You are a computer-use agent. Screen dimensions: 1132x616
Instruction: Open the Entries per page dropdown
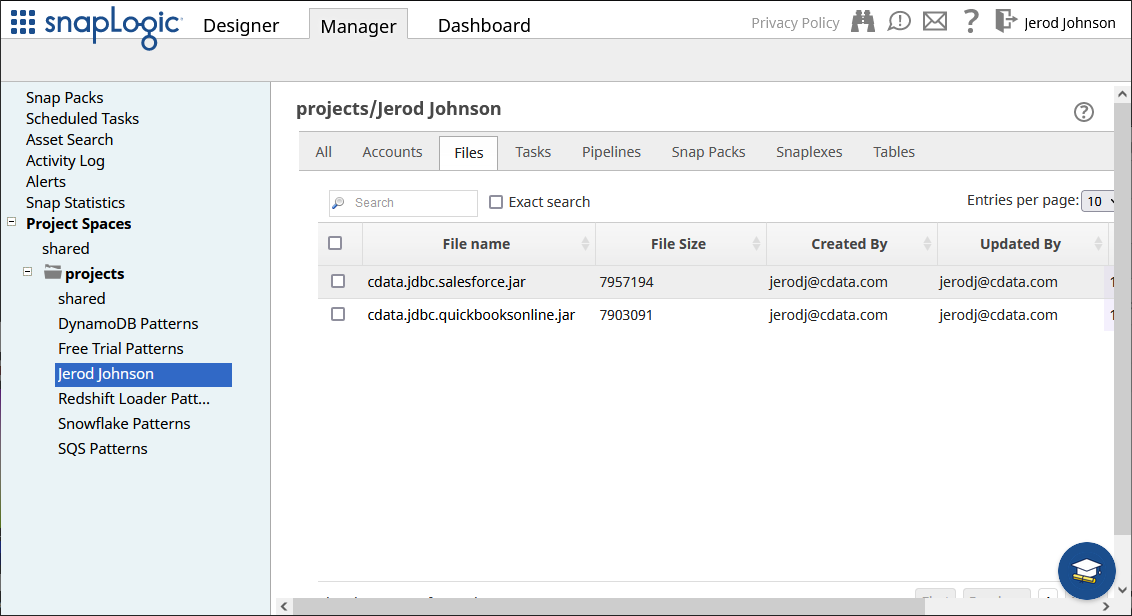point(1099,202)
